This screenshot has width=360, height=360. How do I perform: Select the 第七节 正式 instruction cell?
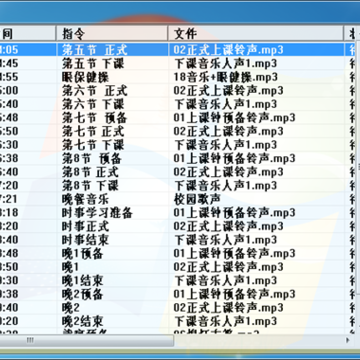93,131
